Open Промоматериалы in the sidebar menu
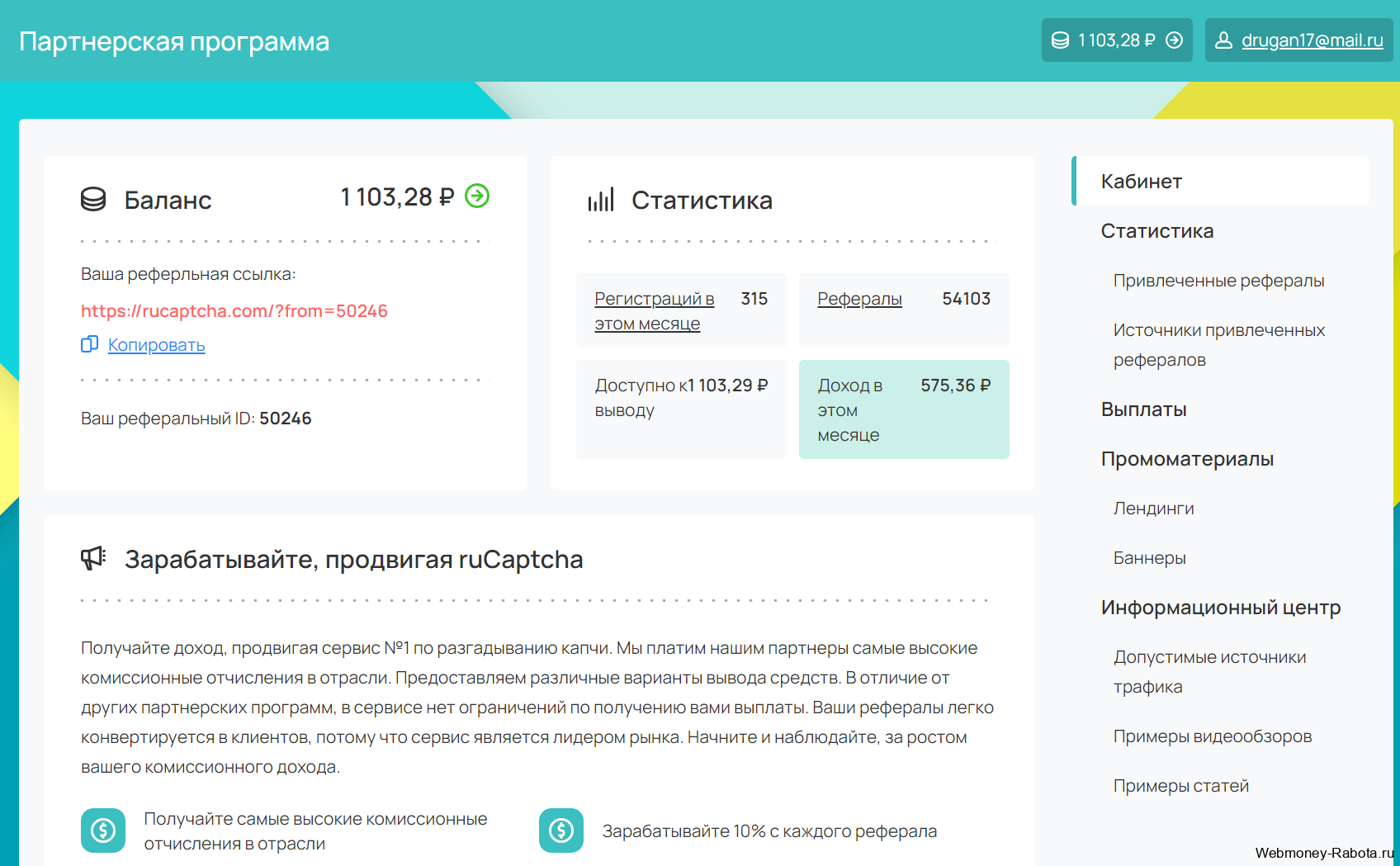Screen dimensions: 1400x866 [1187, 459]
